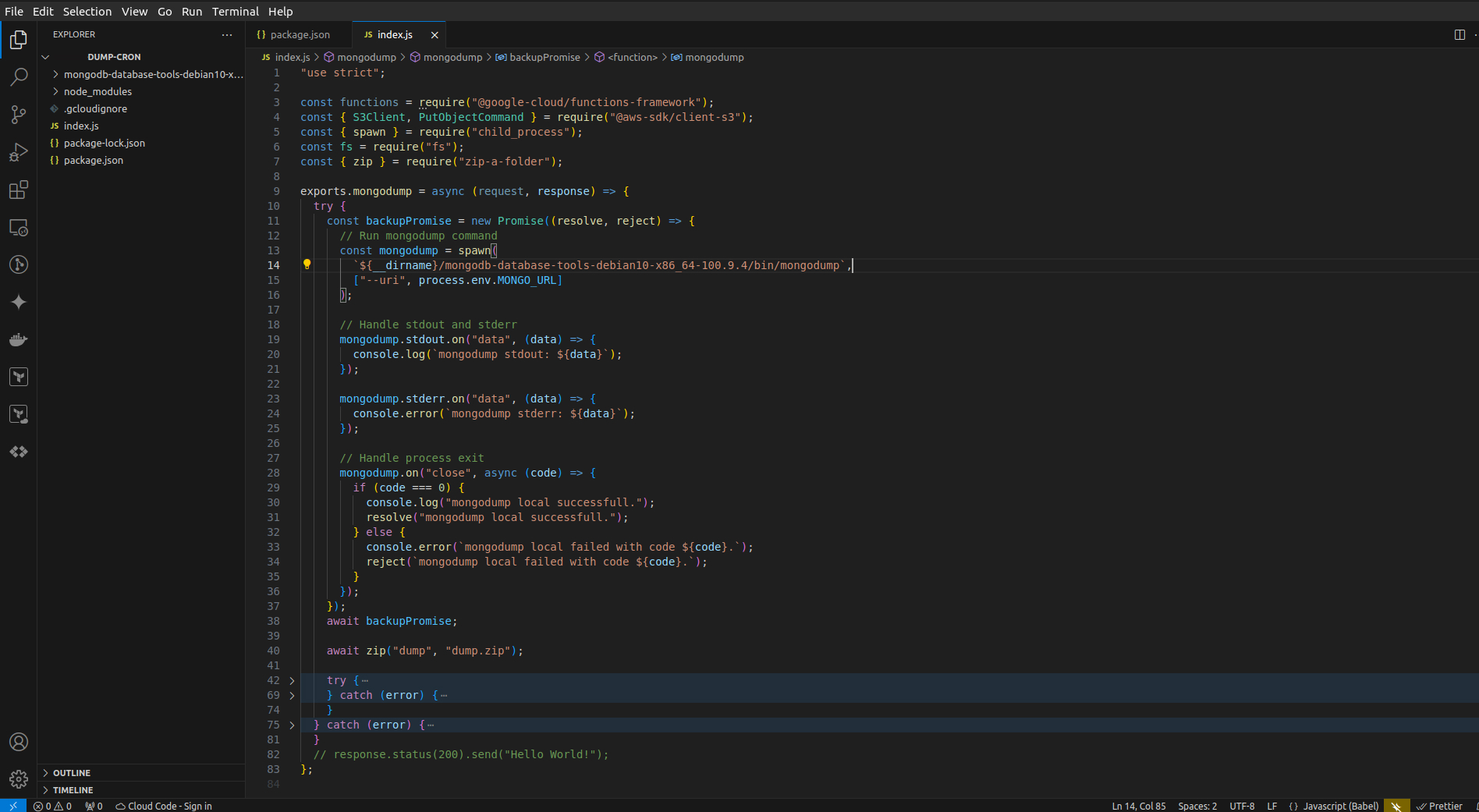Open the Help menu
This screenshot has width=1479, height=812.
281,11
